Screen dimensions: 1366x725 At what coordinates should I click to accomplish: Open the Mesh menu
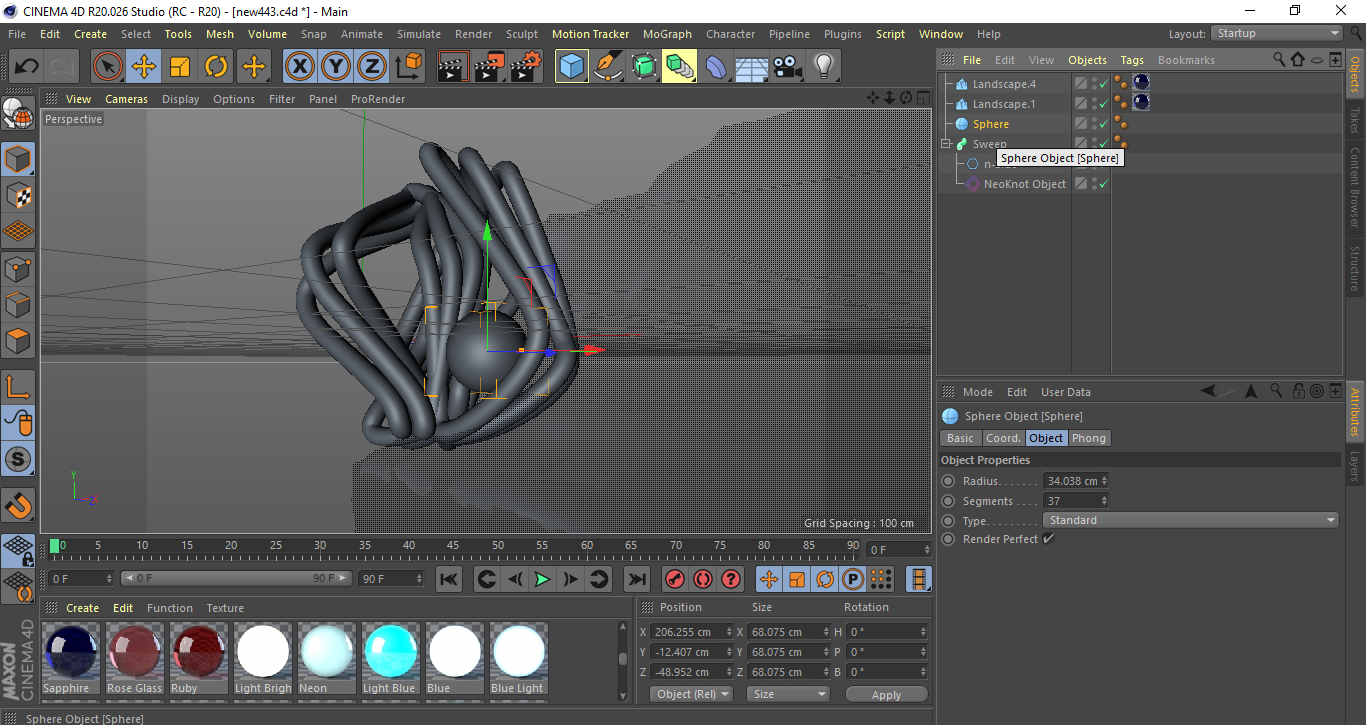click(220, 34)
